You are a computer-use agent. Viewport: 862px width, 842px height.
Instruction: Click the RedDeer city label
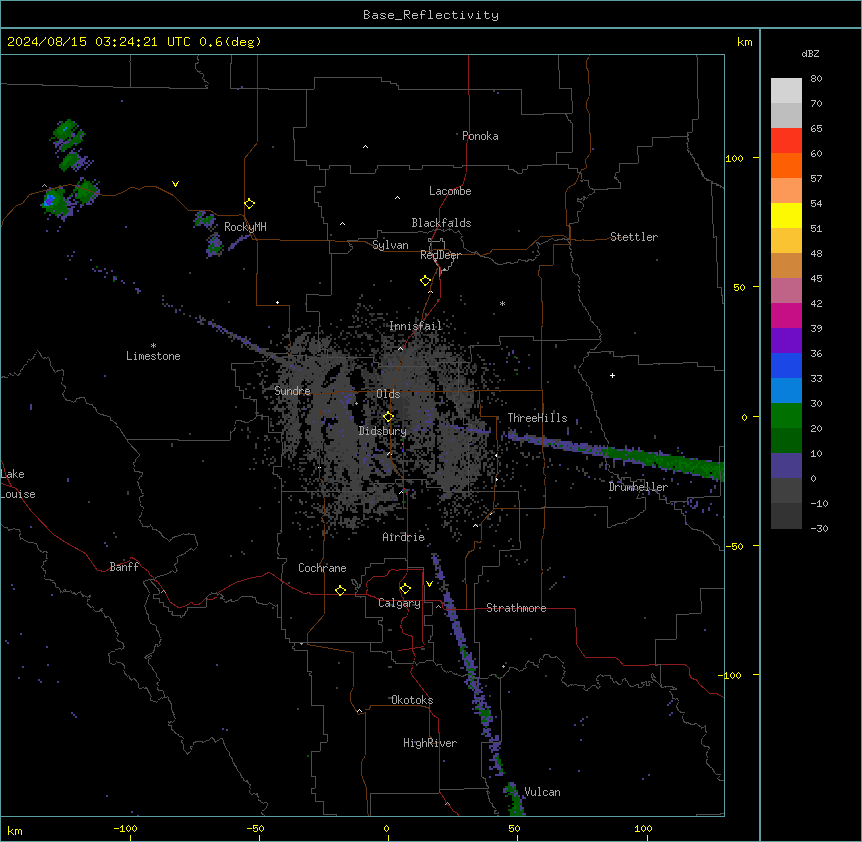(440, 255)
